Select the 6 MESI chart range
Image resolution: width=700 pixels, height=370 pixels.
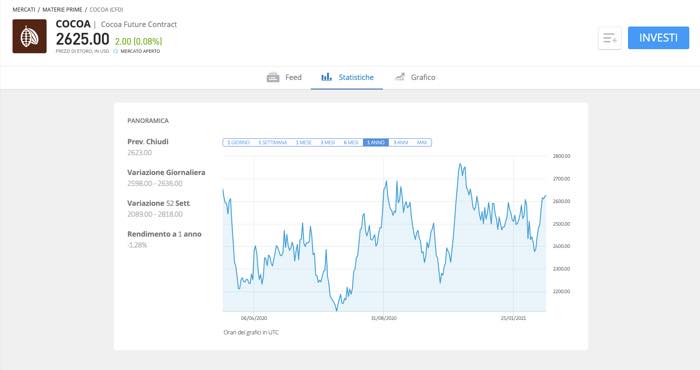(351, 142)
